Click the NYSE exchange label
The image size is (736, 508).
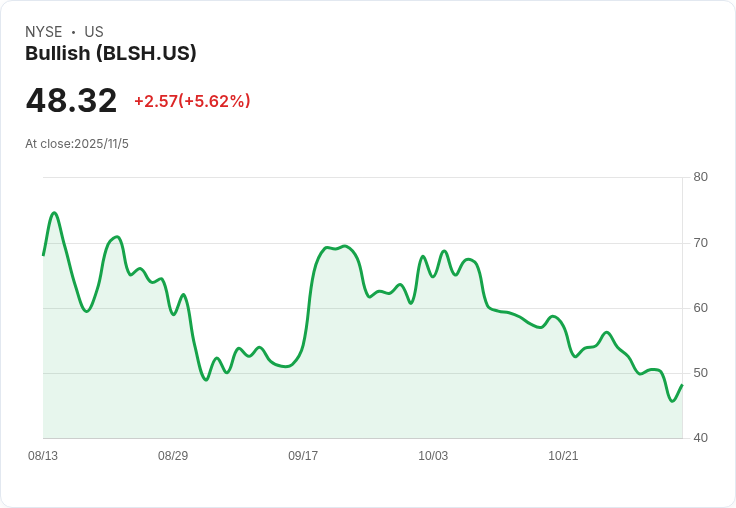point(43,32)
